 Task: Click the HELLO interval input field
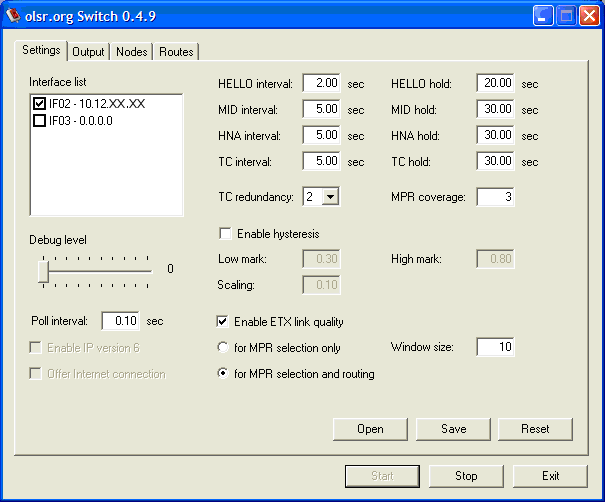(321, 84)
